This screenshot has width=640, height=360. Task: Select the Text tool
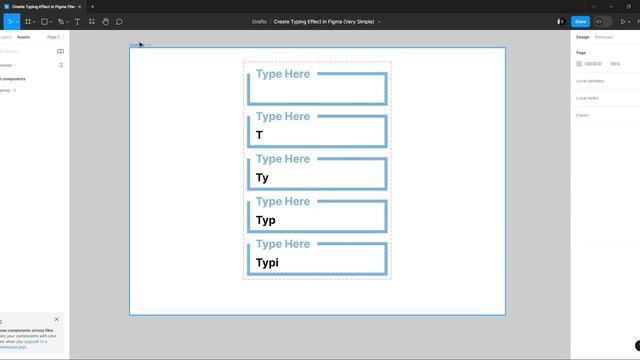77,22
